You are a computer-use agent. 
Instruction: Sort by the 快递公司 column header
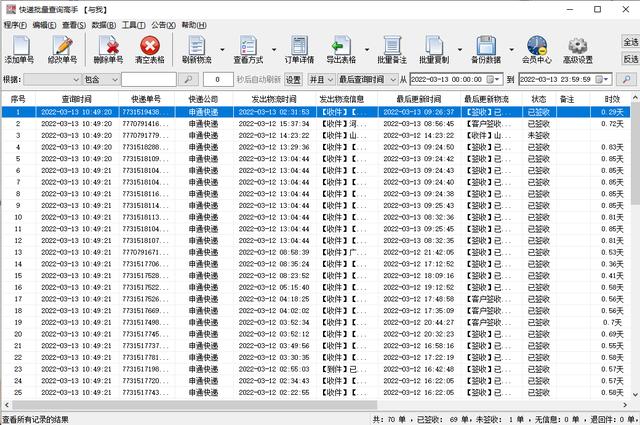coord(203,99)
